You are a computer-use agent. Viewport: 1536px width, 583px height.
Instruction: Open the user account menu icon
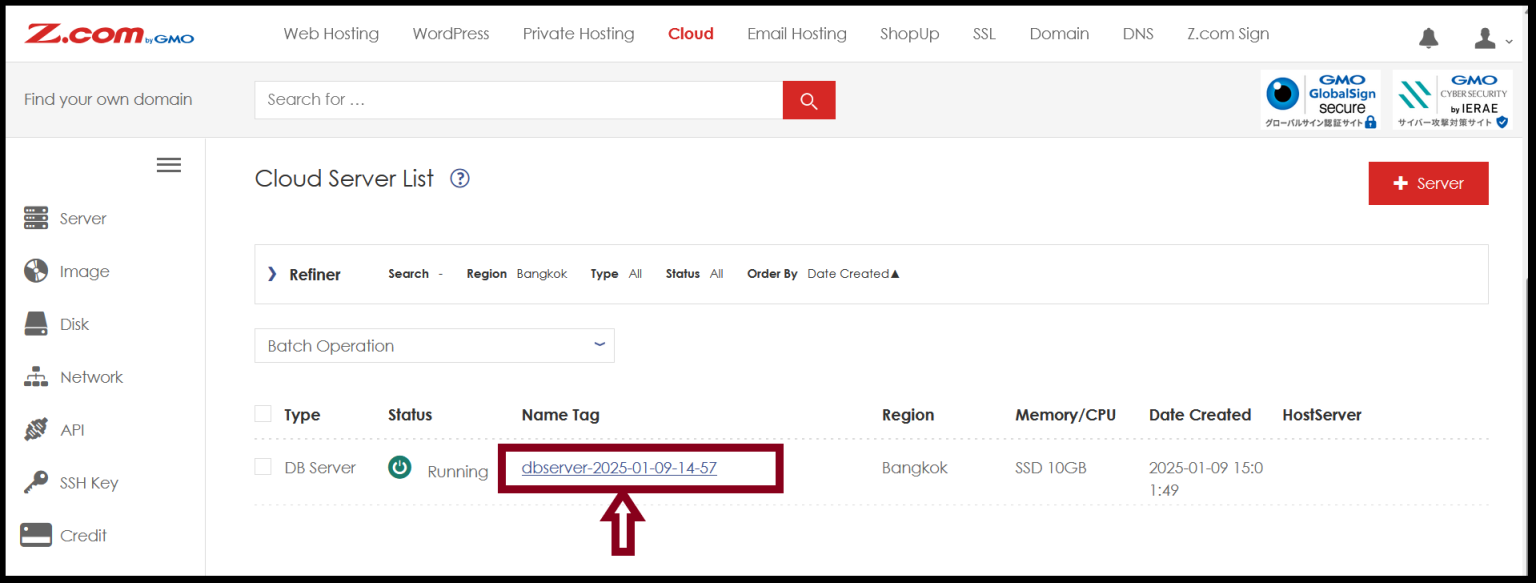tap(1482, 38)
